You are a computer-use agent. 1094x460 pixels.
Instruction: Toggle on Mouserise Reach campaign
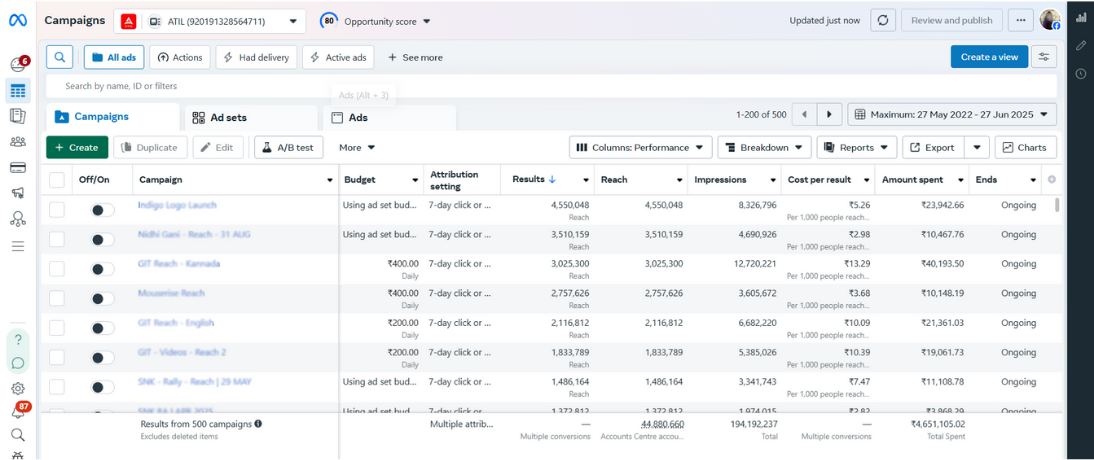(103, 299)
